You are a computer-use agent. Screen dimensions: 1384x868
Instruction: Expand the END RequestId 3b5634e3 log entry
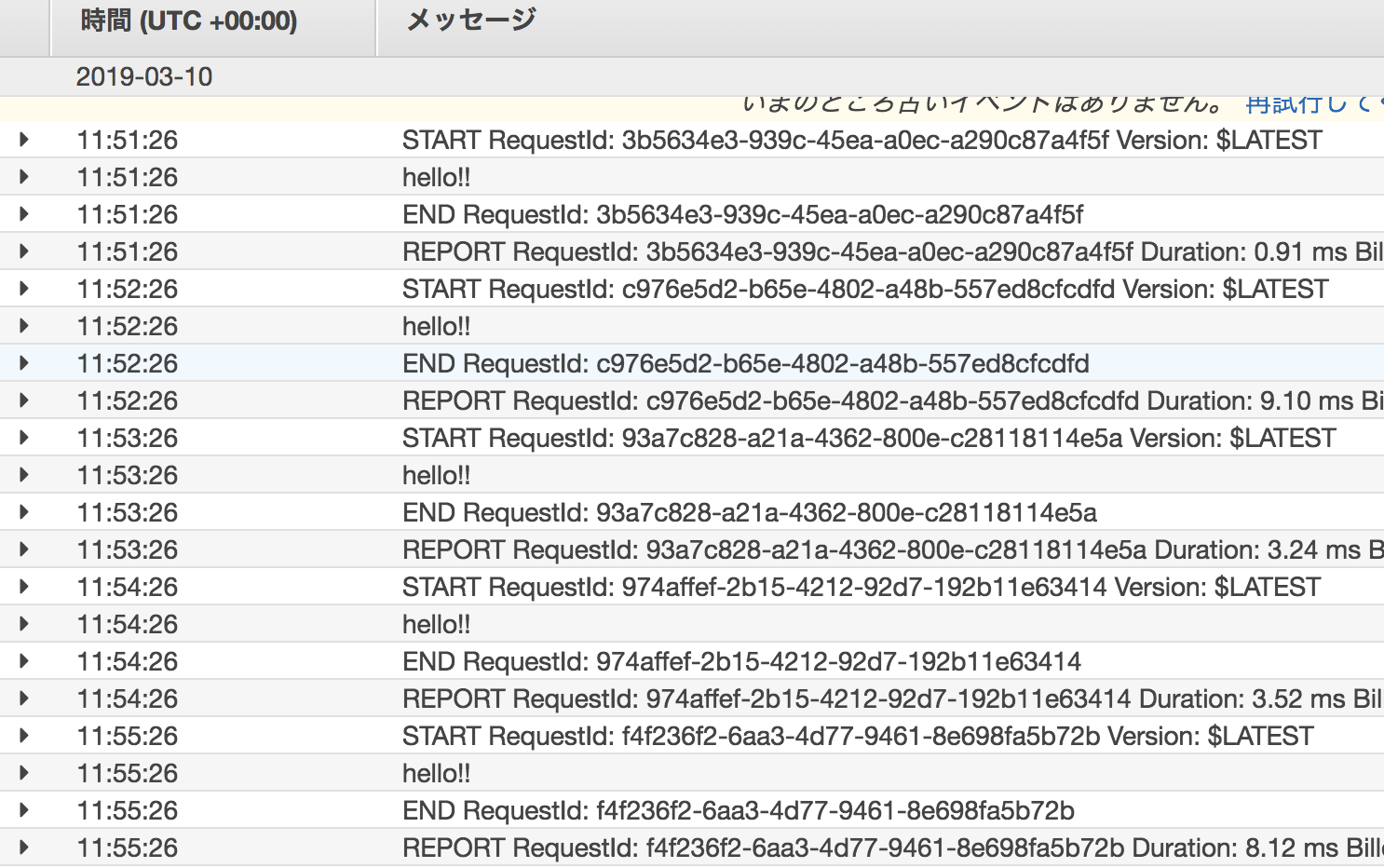(x=23, y=214)
